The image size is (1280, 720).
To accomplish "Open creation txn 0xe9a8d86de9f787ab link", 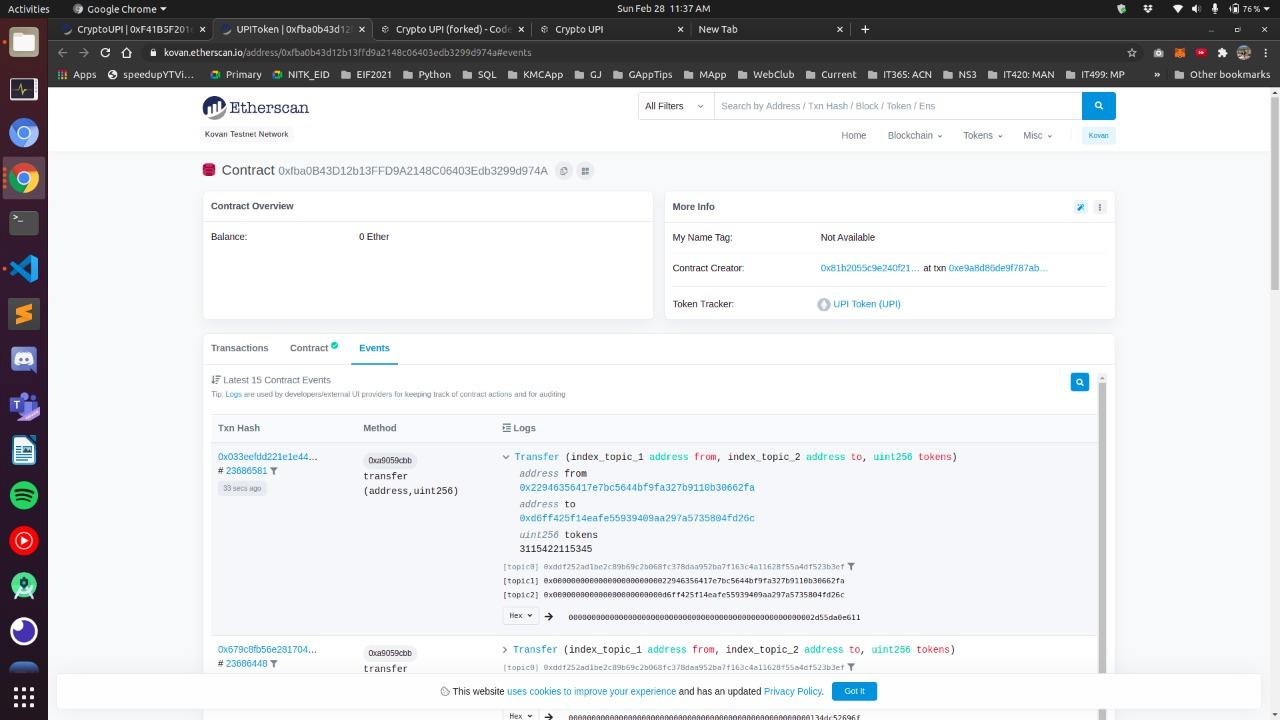I will pyautogui.click(x=998, y=268).
